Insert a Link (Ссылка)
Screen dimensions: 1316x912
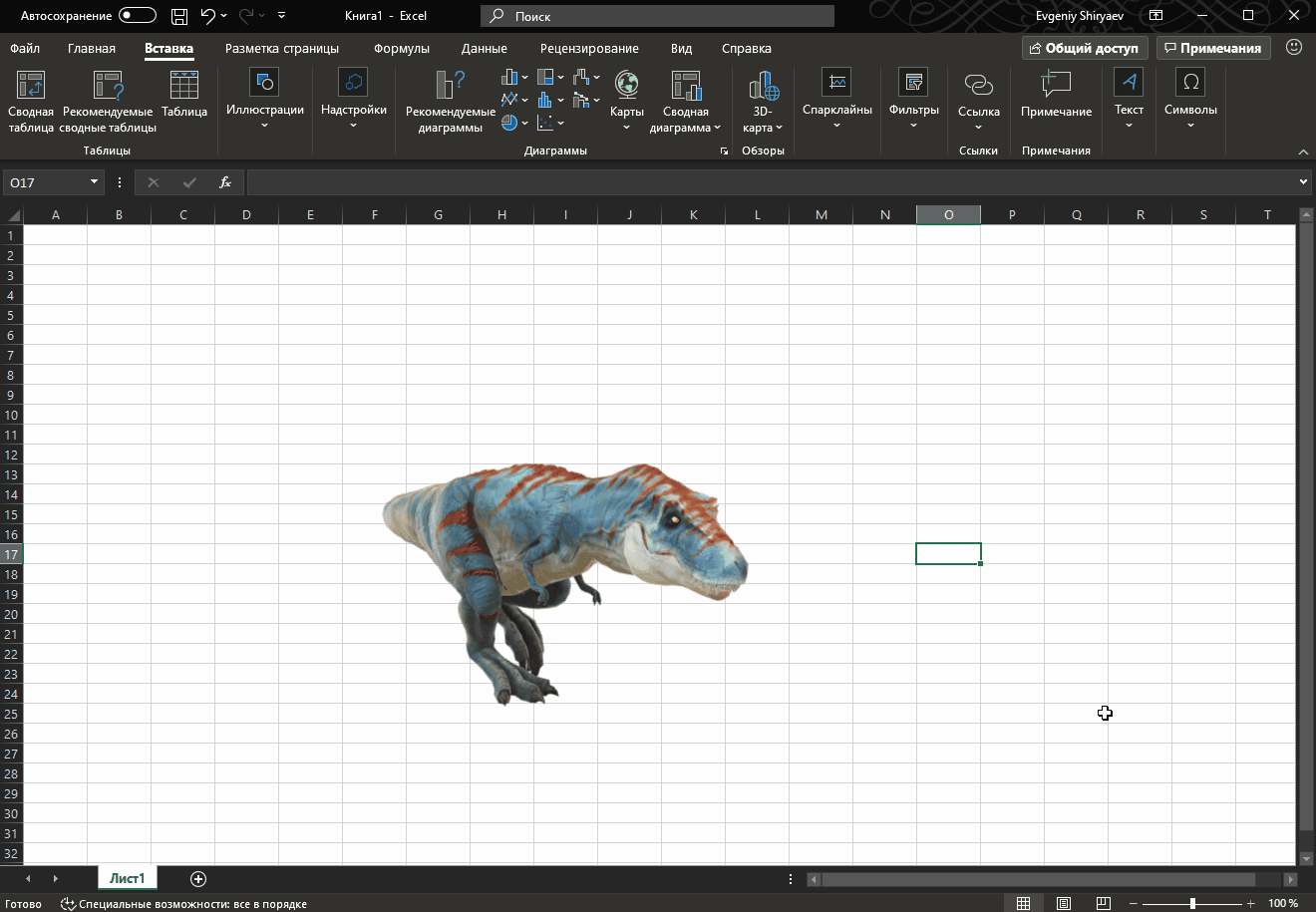(978, 100)
